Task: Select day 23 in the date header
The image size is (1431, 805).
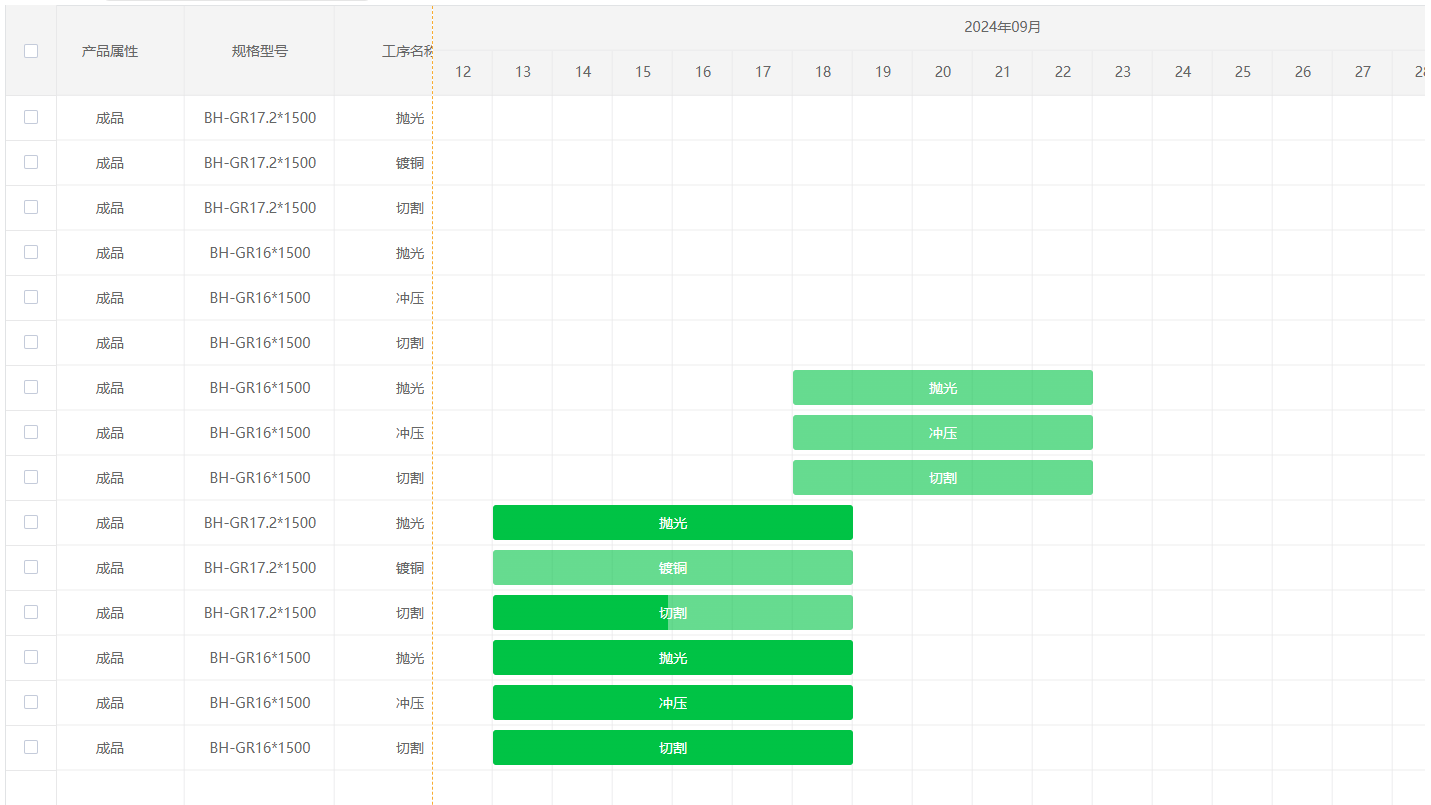Action: [x=1123, y=72]
